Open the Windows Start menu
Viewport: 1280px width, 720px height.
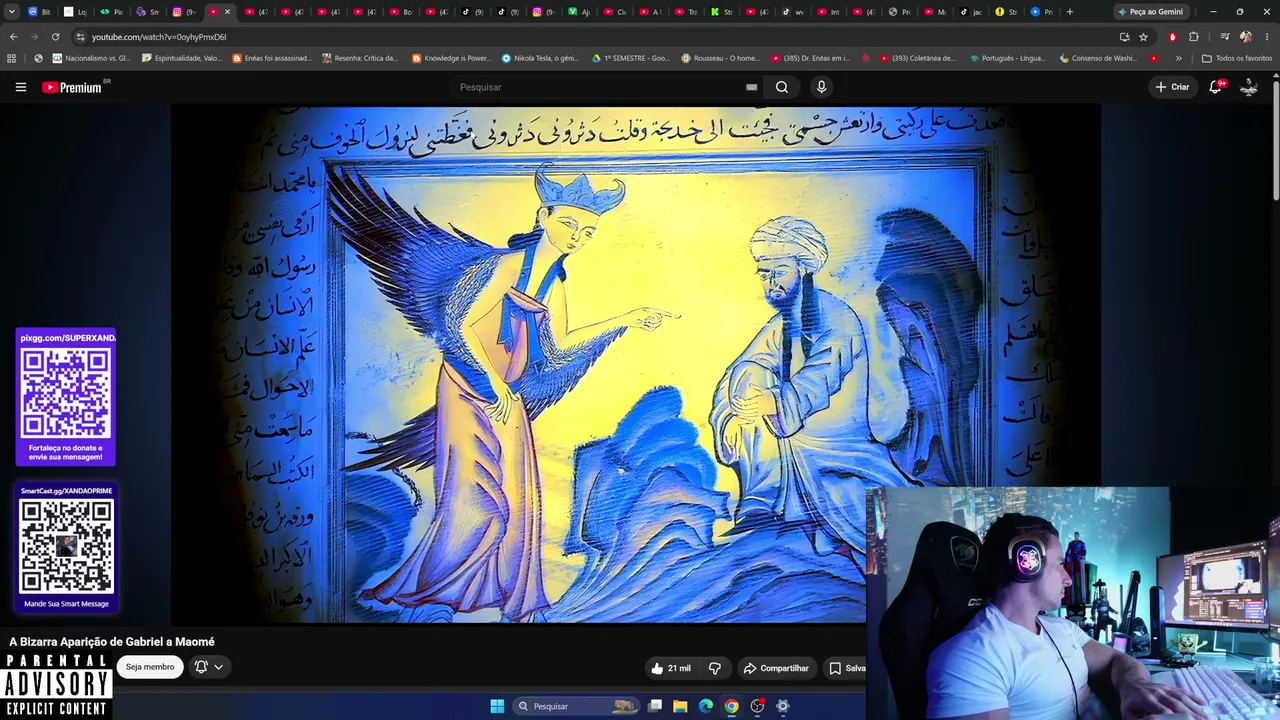coord(497,706)
